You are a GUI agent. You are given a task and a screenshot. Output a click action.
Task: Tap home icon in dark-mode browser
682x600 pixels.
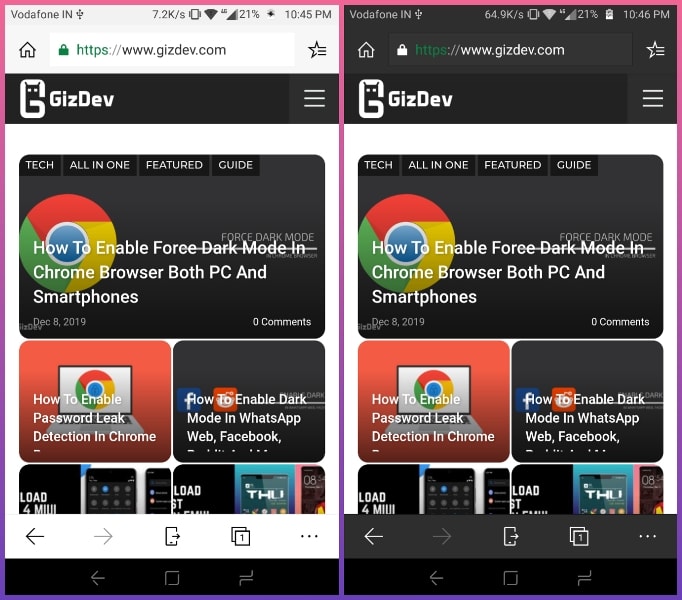point(366,50)
